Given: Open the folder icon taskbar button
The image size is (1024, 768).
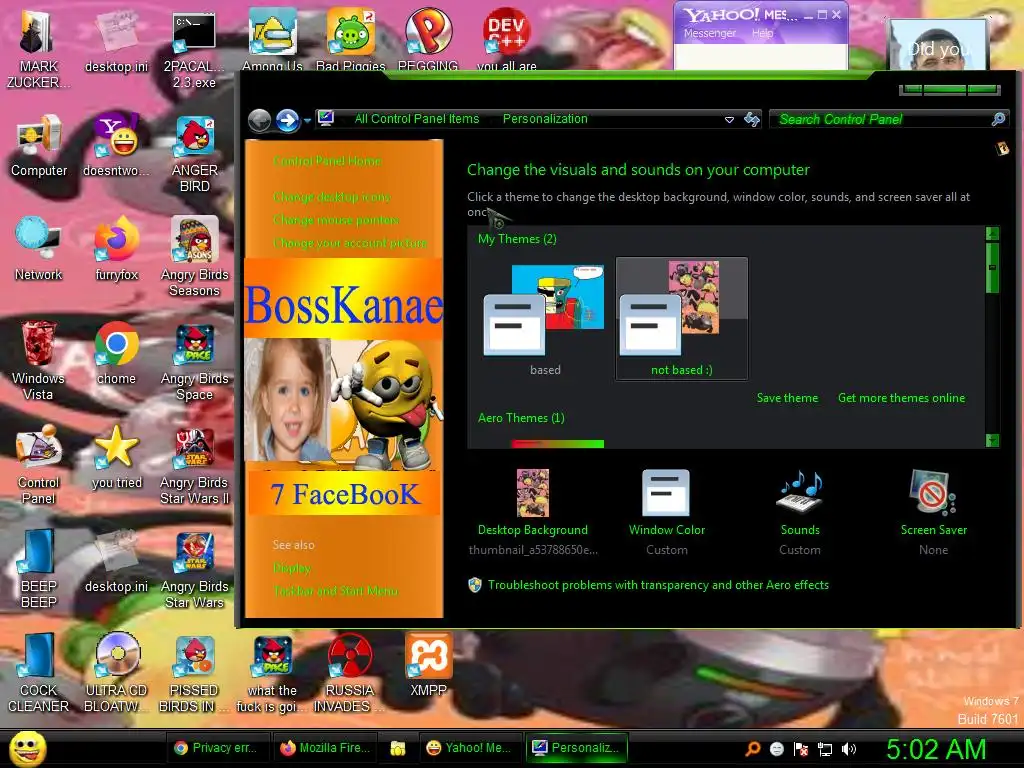Looking at the screenshot, I should 398,748.
